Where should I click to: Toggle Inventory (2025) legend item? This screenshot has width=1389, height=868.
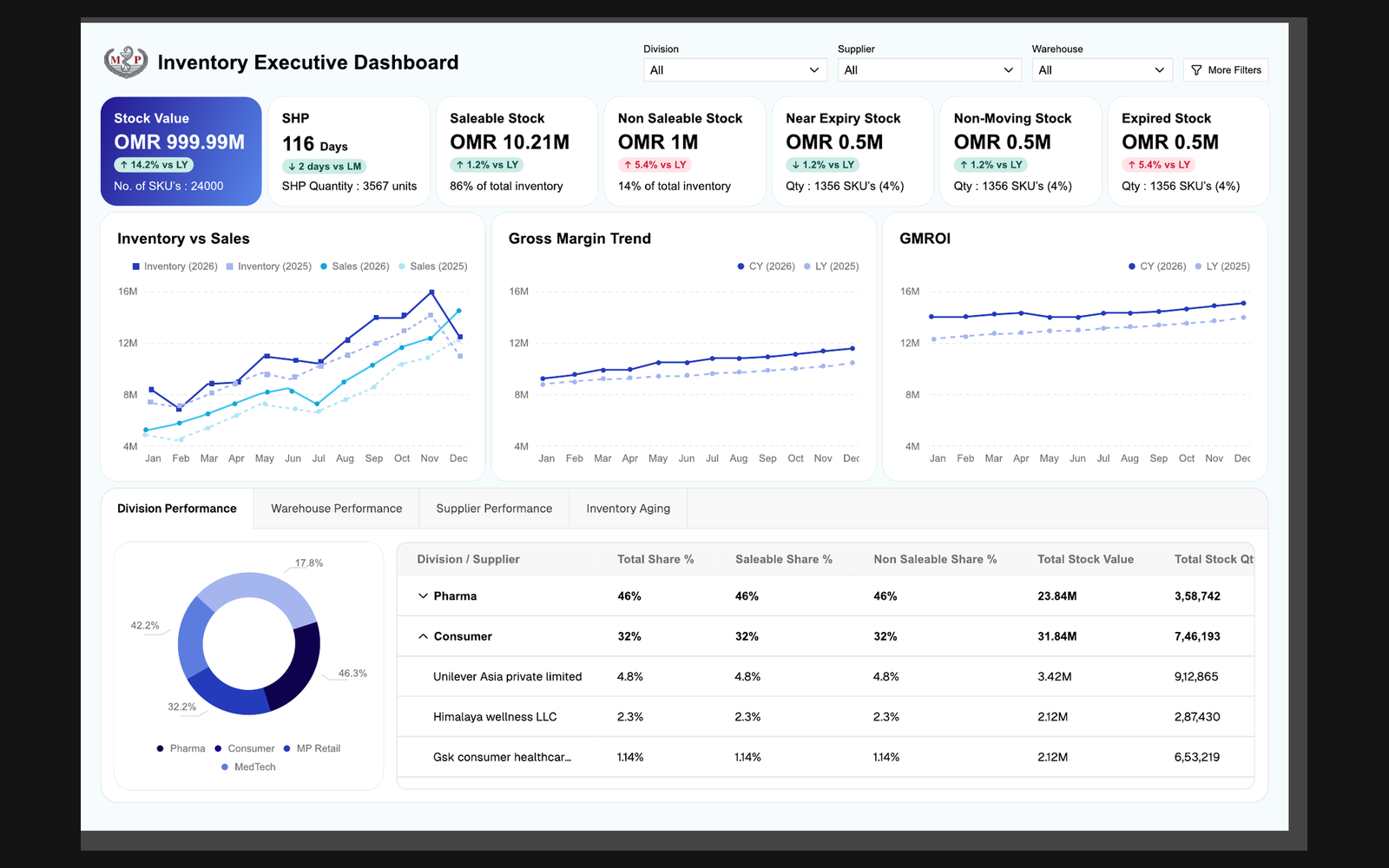coord(268,266)
